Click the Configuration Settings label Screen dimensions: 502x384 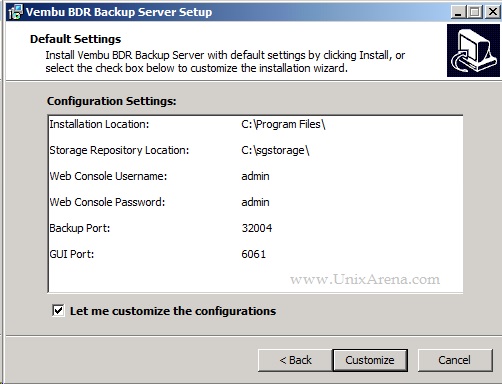112,101
